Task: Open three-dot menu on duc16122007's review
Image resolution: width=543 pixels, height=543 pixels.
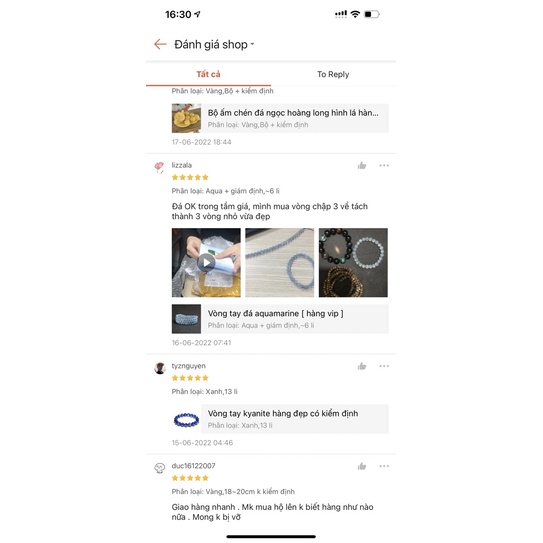Action: tap(384, 466)
